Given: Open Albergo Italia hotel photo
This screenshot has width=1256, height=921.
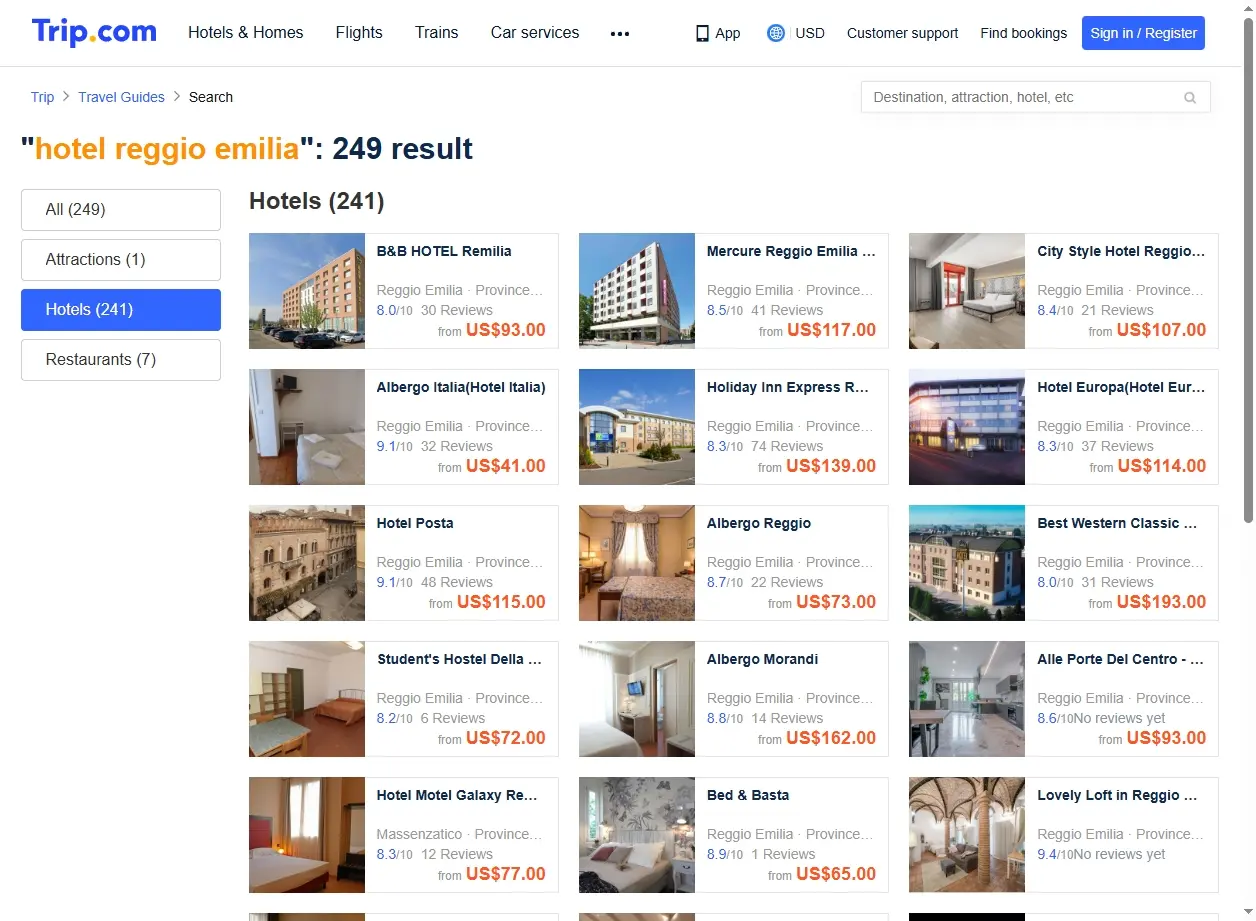Looking at the screenshot, I should 307,427.
